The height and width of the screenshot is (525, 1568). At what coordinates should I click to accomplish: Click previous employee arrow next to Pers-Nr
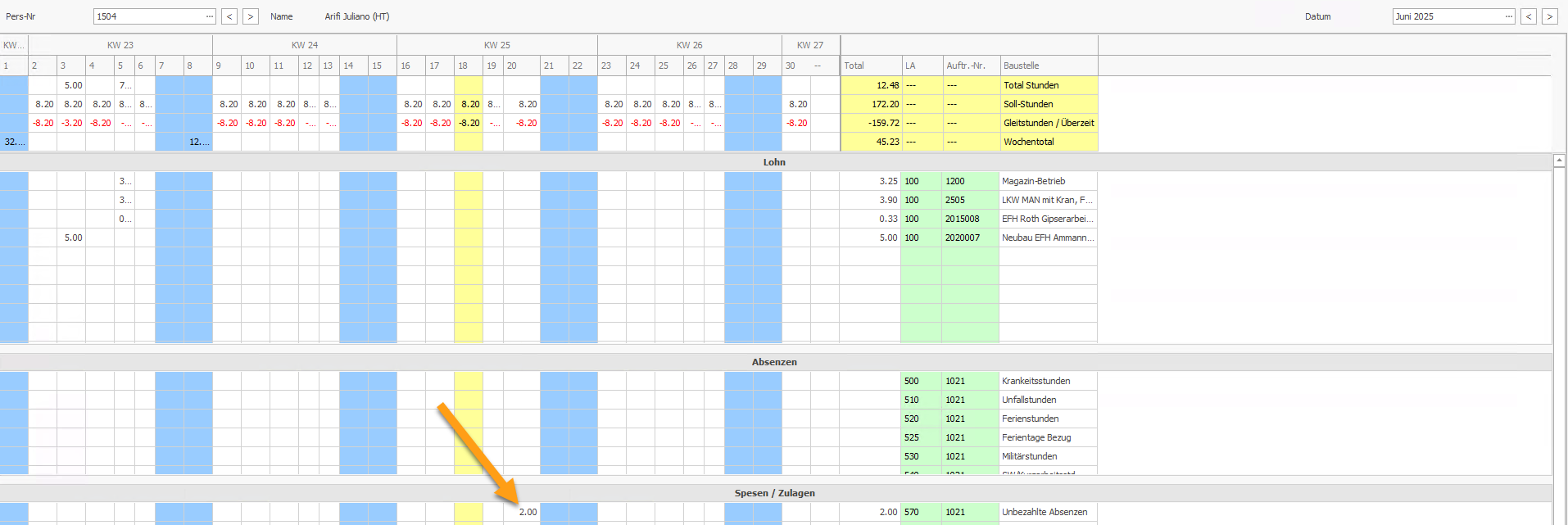point(229,16)
